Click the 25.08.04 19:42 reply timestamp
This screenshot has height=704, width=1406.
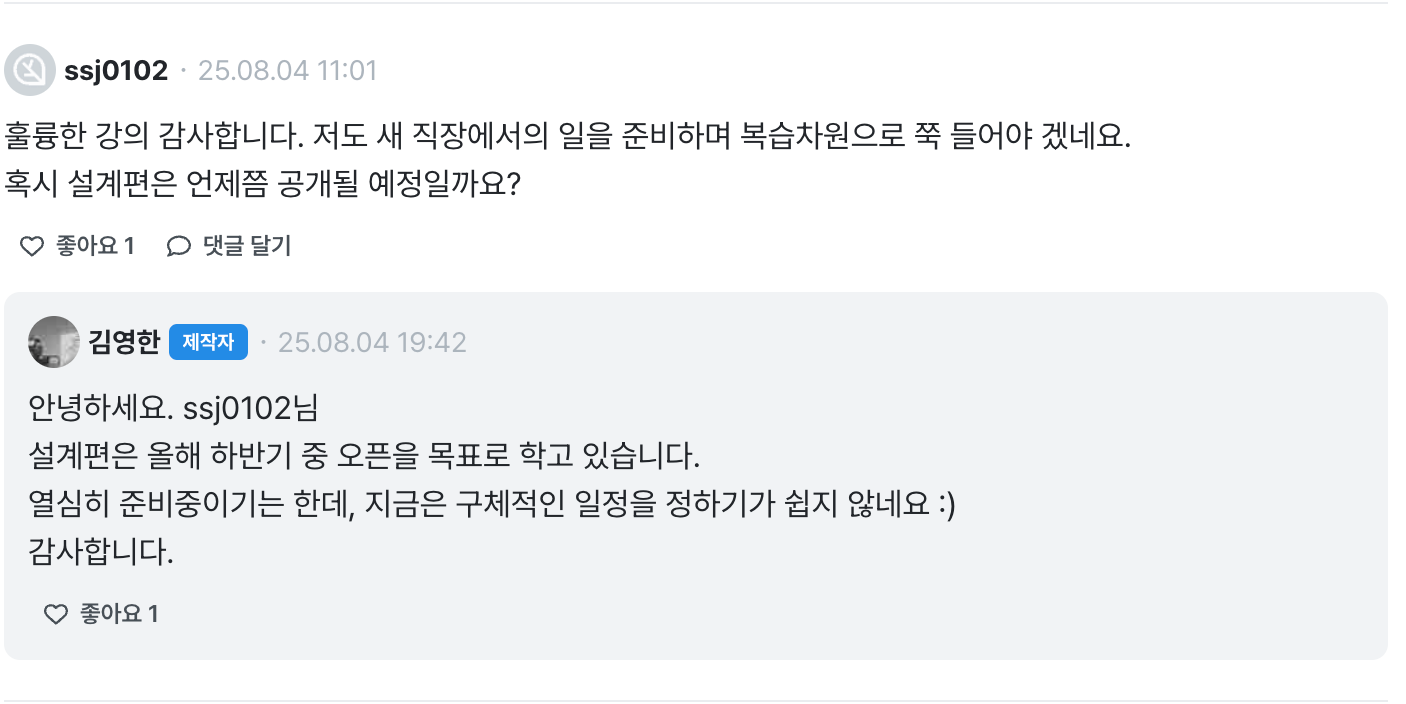(x=372, y=342)
